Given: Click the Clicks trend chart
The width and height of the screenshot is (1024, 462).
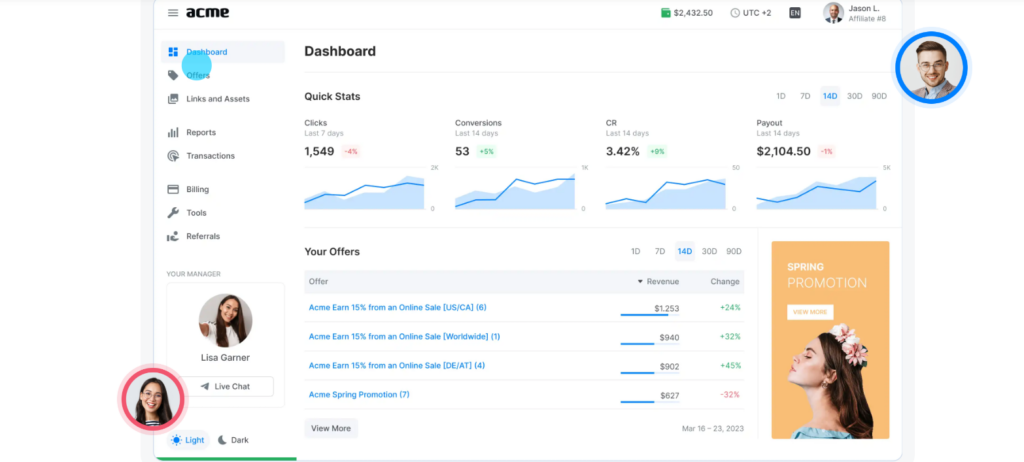Looking at the screenshot, I should click(364, 190).
